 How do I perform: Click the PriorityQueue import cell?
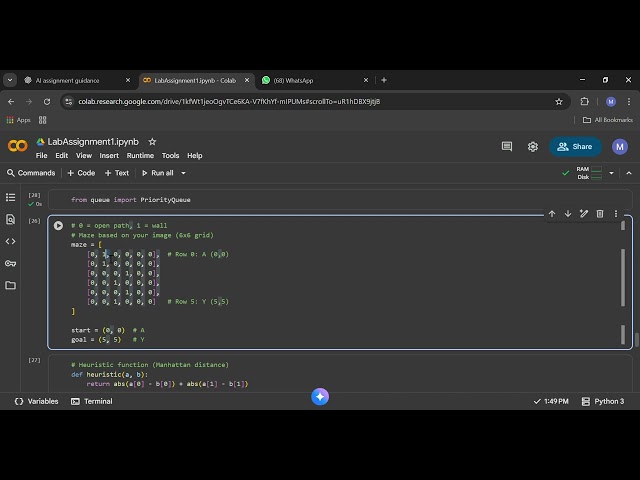point(340,200)
